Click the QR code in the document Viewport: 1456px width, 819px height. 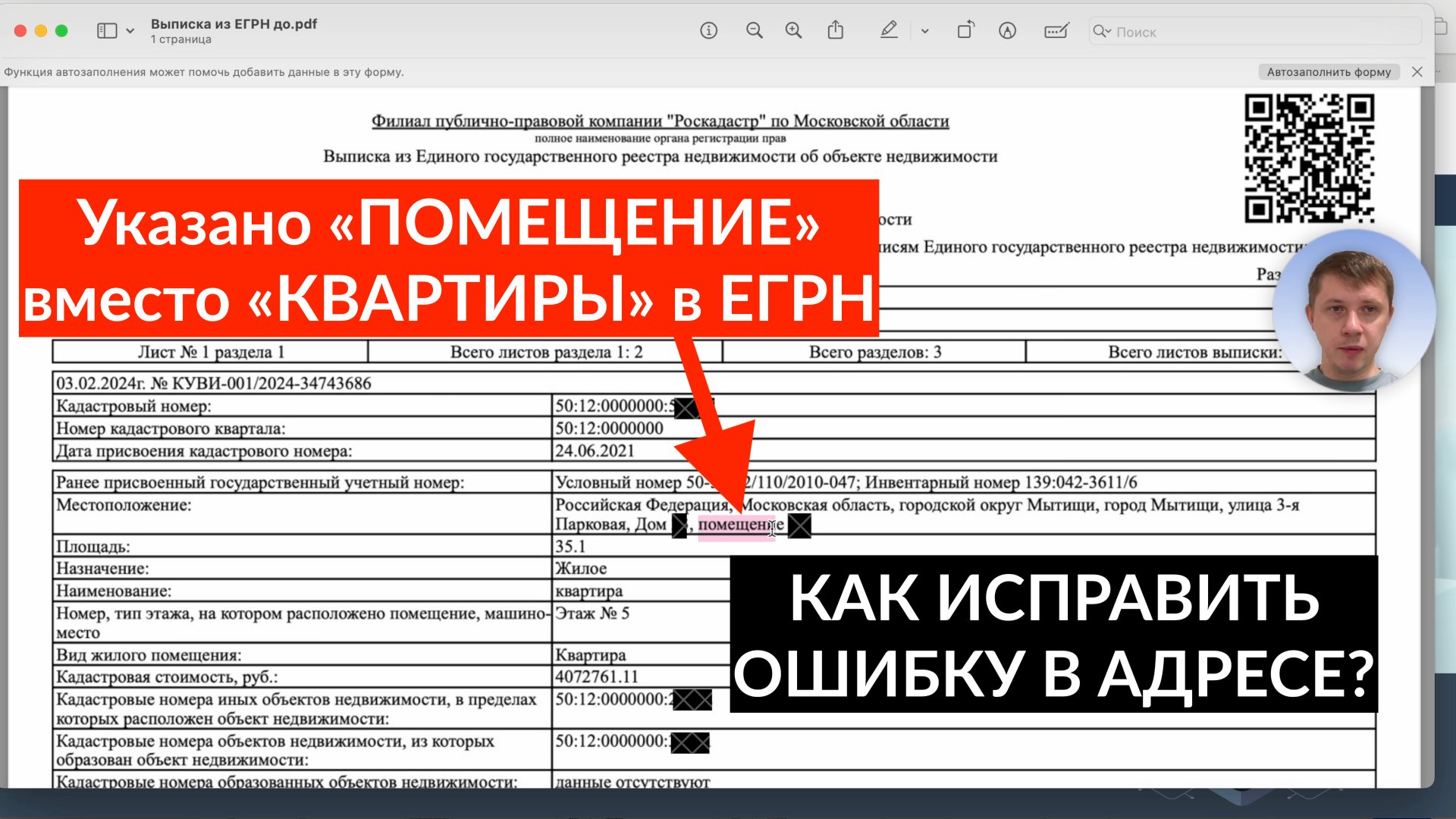click(x=1309, y=158)
